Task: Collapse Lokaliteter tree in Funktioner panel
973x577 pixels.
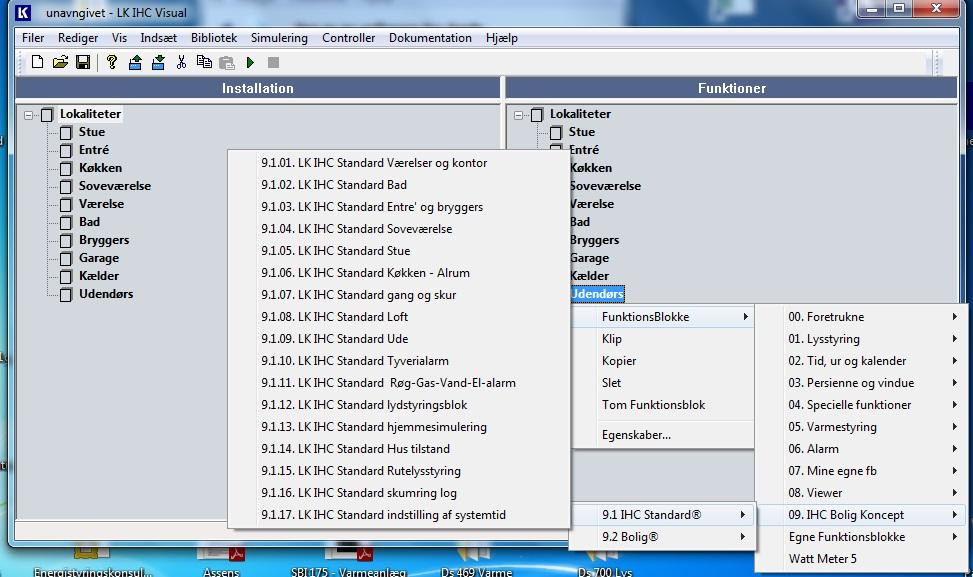Action: coord(519,115)
